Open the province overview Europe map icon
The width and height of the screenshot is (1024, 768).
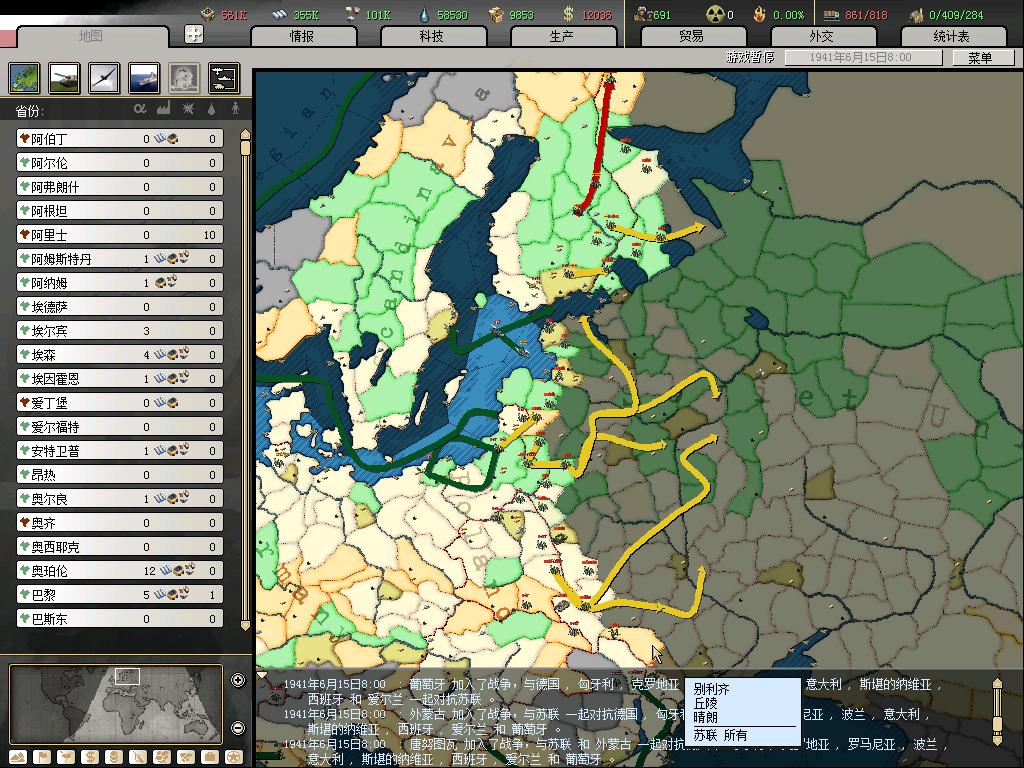(x=24, y=77)
